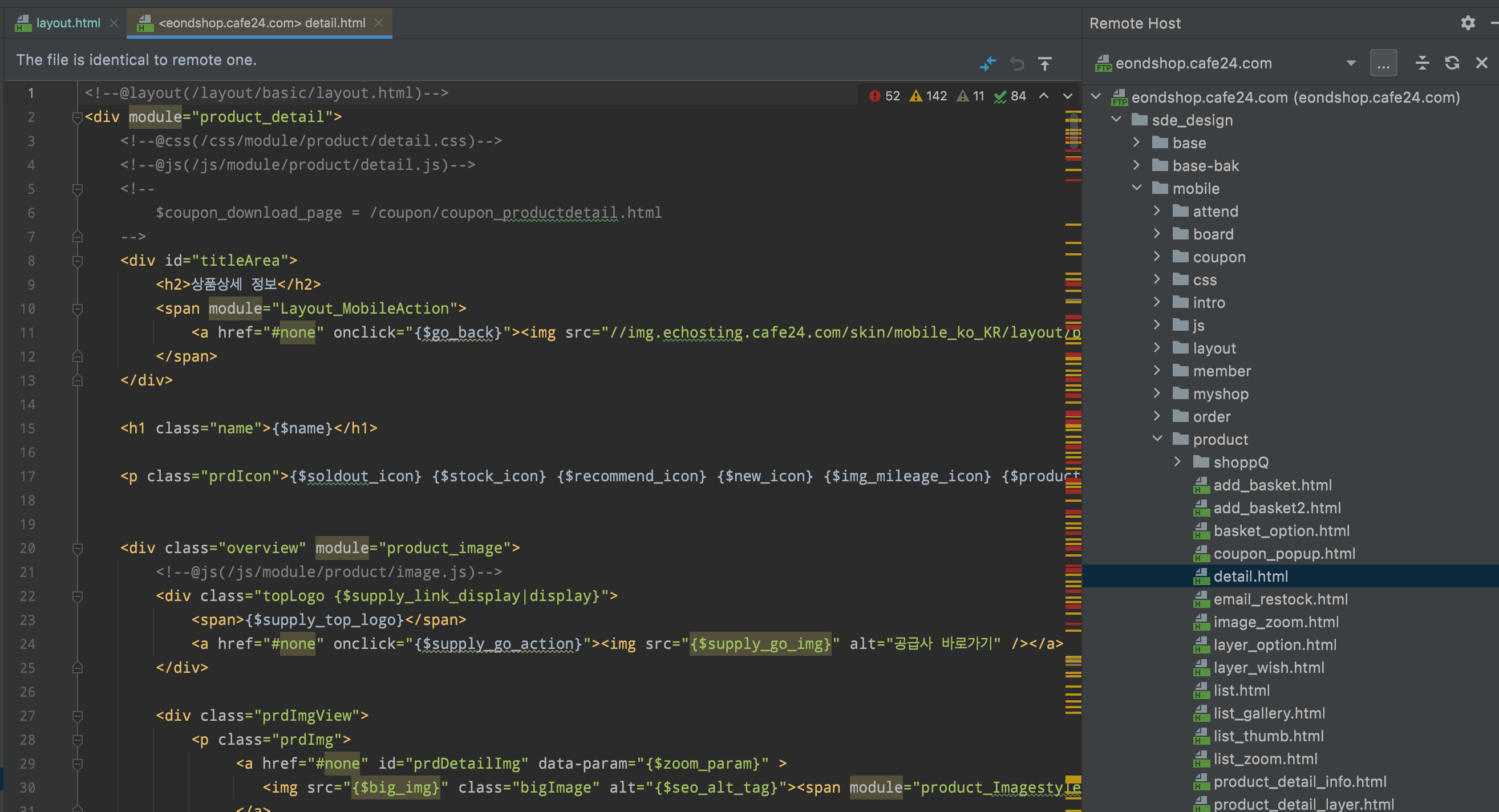This screenshot has width=1499, height=812.
Task: Expand the shoppQ folder
Action: click(x=1177, y=462)
